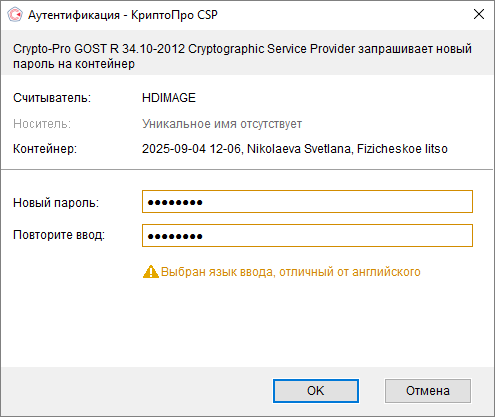Click the Новый пароль label
The image size is (495, 417).
[56, 203]
